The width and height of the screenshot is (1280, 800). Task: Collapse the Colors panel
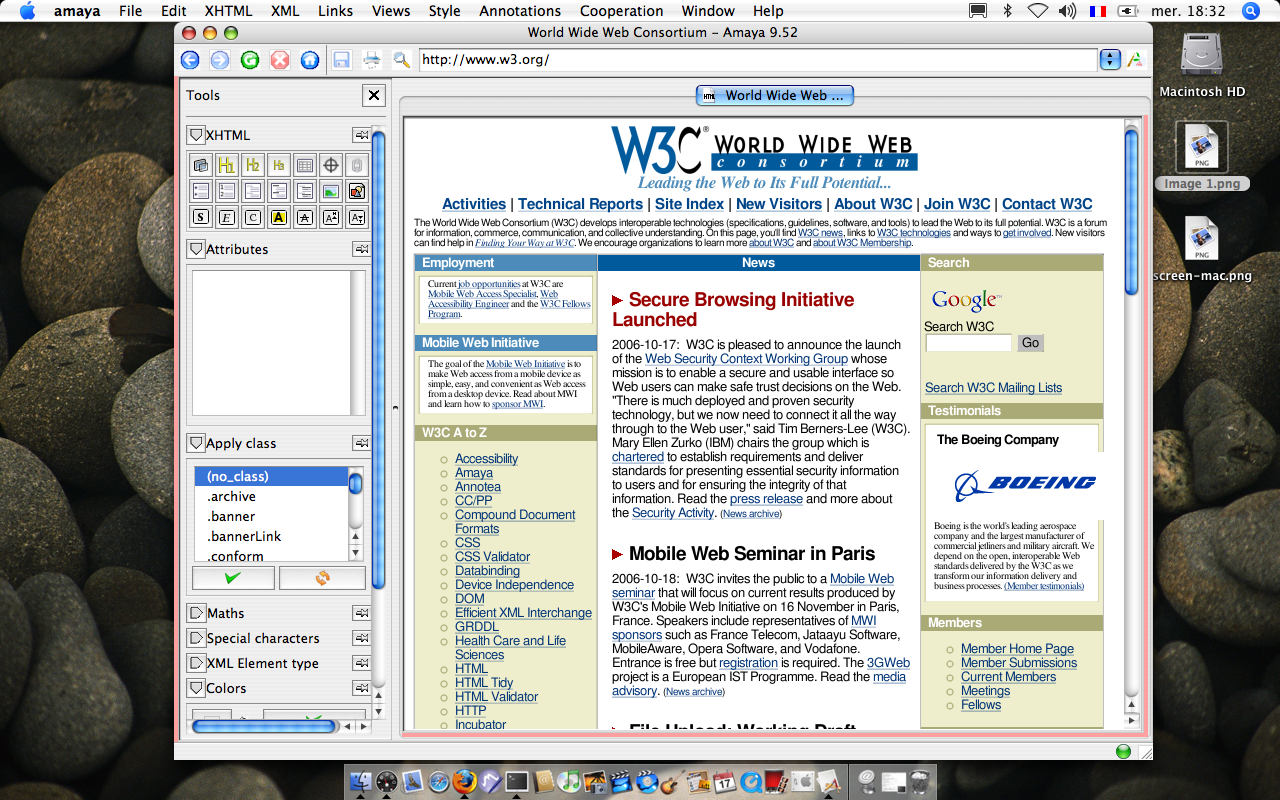196,688
